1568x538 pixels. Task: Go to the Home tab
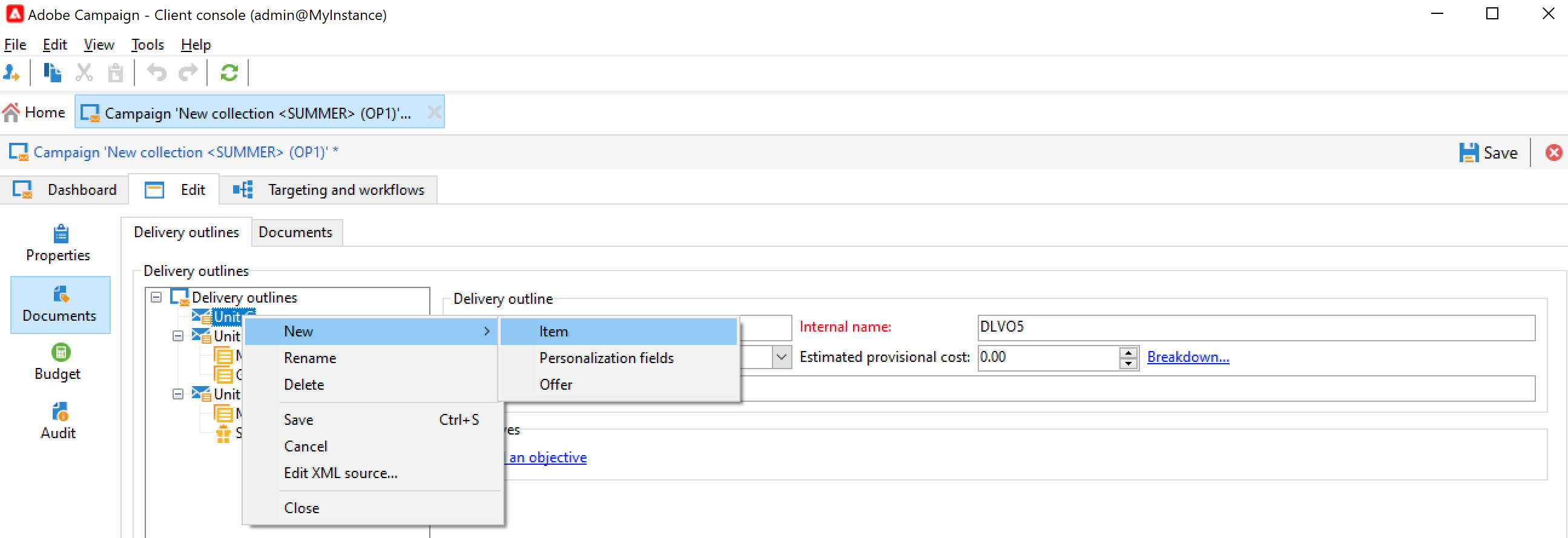coord(34,113)
